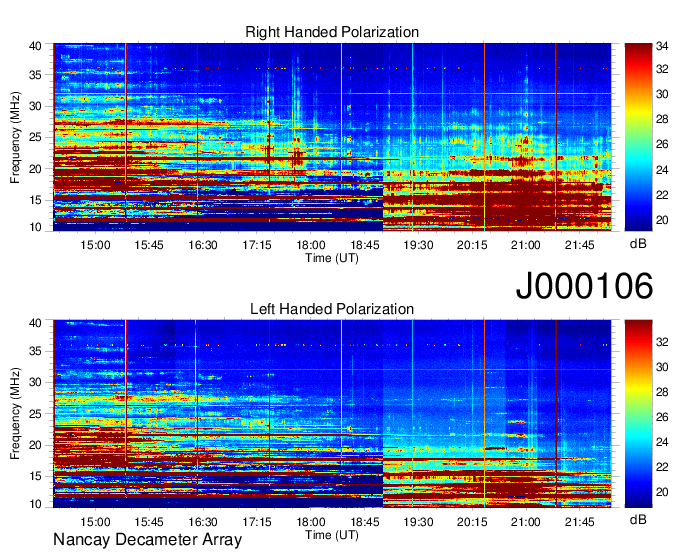
Task: Click the 26 dB label on Left Handed color bar
Action: (x=662, y=417)
